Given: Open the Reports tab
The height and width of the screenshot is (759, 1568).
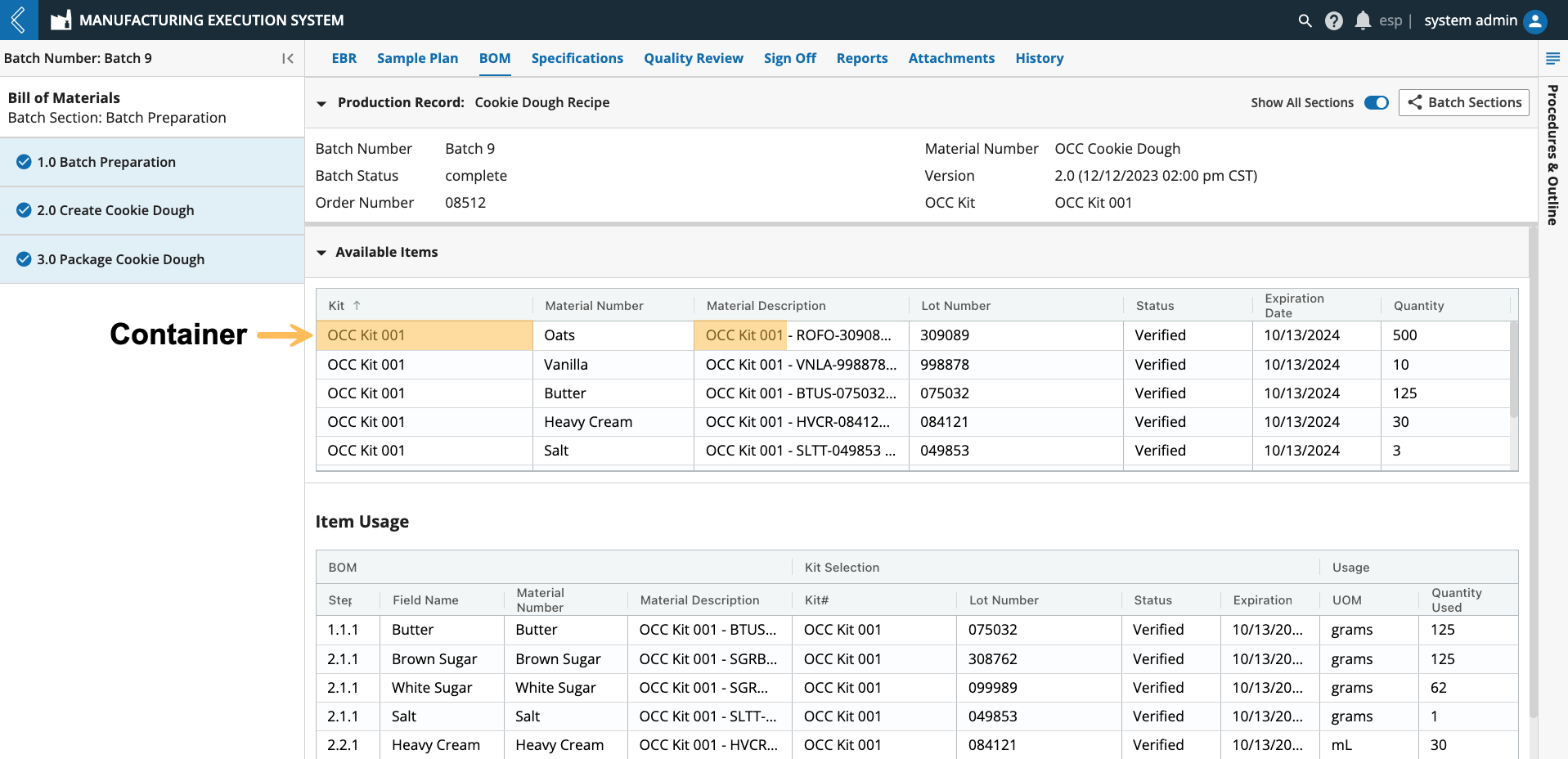Looking at the screenshot, I should (862, 58).
